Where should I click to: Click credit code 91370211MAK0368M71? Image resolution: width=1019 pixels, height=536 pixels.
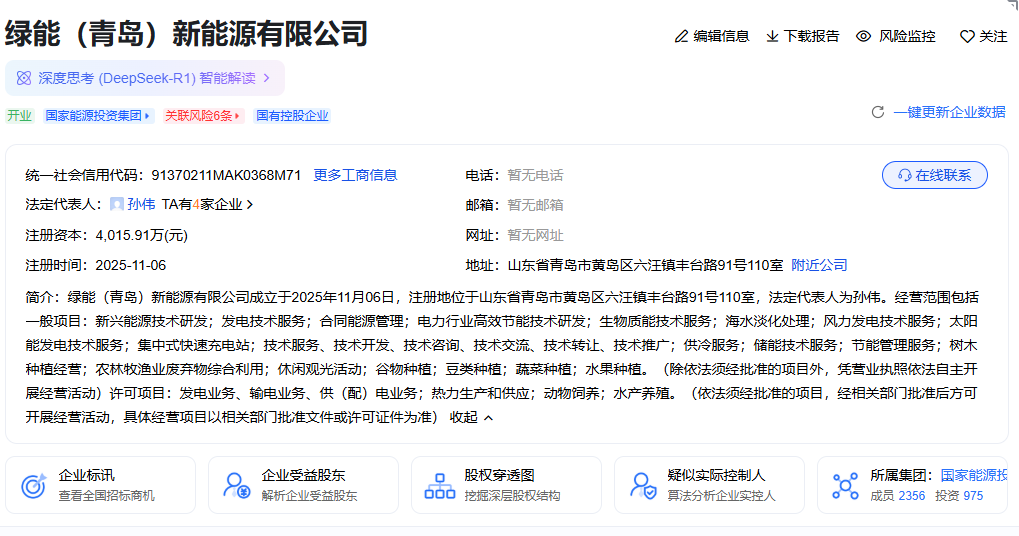[x=226, y=175]
